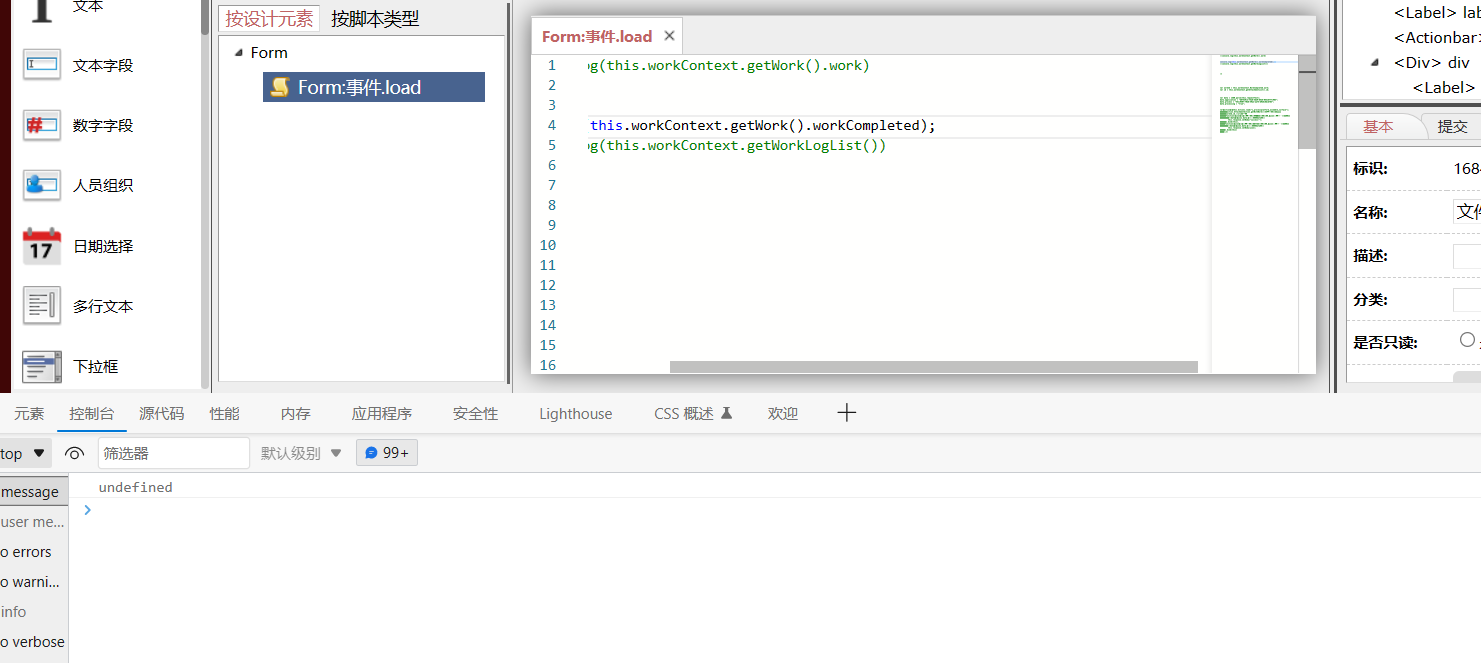
Task: Click the flask icon next to CSS 概述
Action: click(727, 413)
